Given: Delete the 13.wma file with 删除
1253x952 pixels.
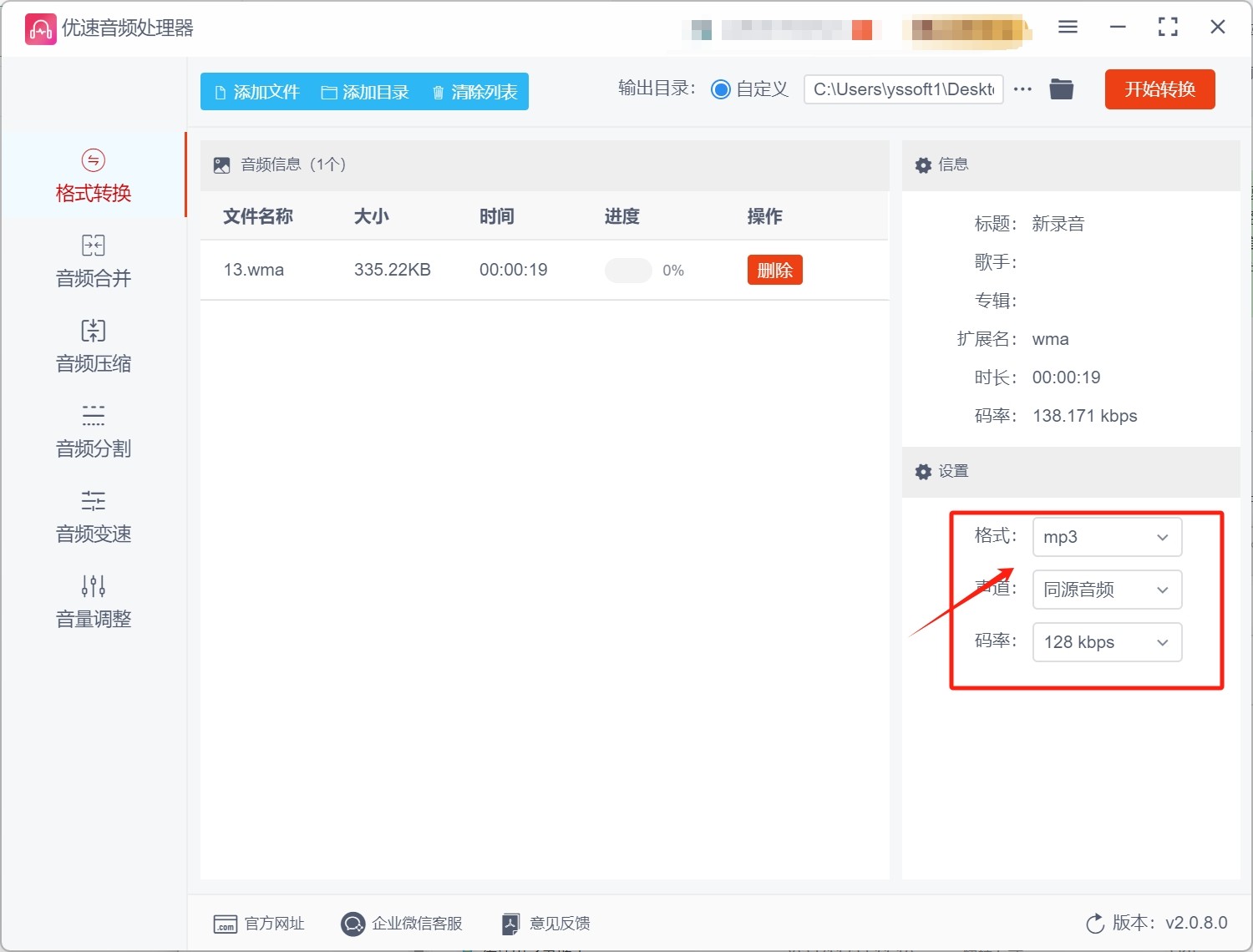Looking at the screenshot, I should click(774, 270).
